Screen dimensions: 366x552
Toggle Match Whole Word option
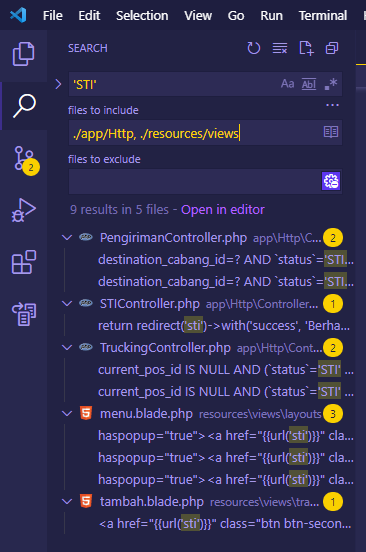[x=309, y=84]
